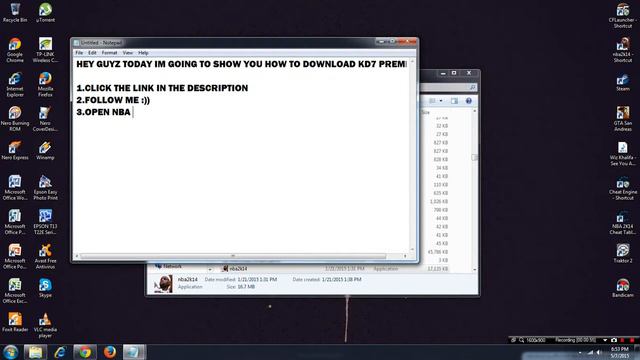The image size is (640, 360).
Task: Click Bandicam recording camera icon
Action: tap(613, 340)
